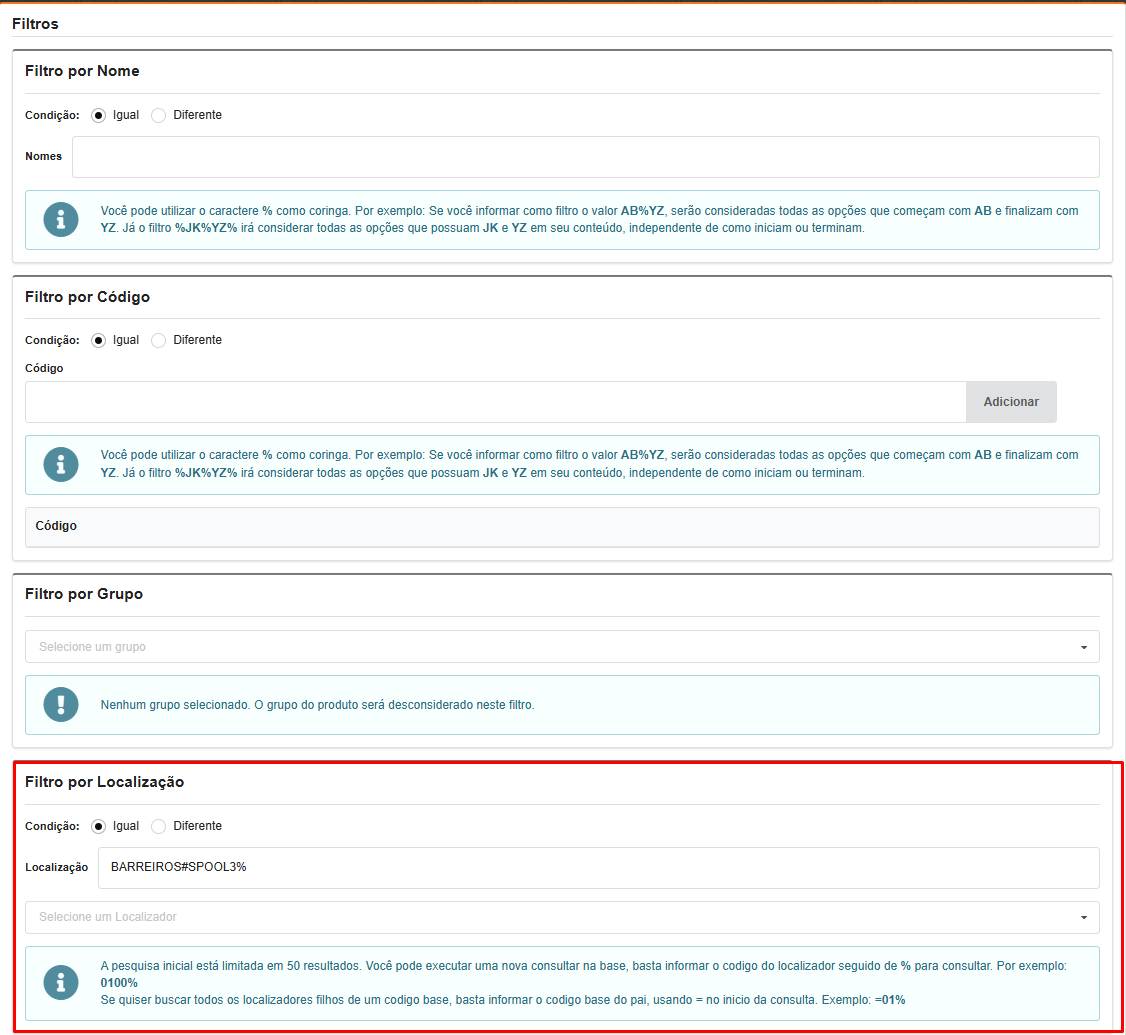The width and height of the screenshot is (1126, 1035).
Task: Set Localização condition to Diferente
Action: tap(158, 826)
